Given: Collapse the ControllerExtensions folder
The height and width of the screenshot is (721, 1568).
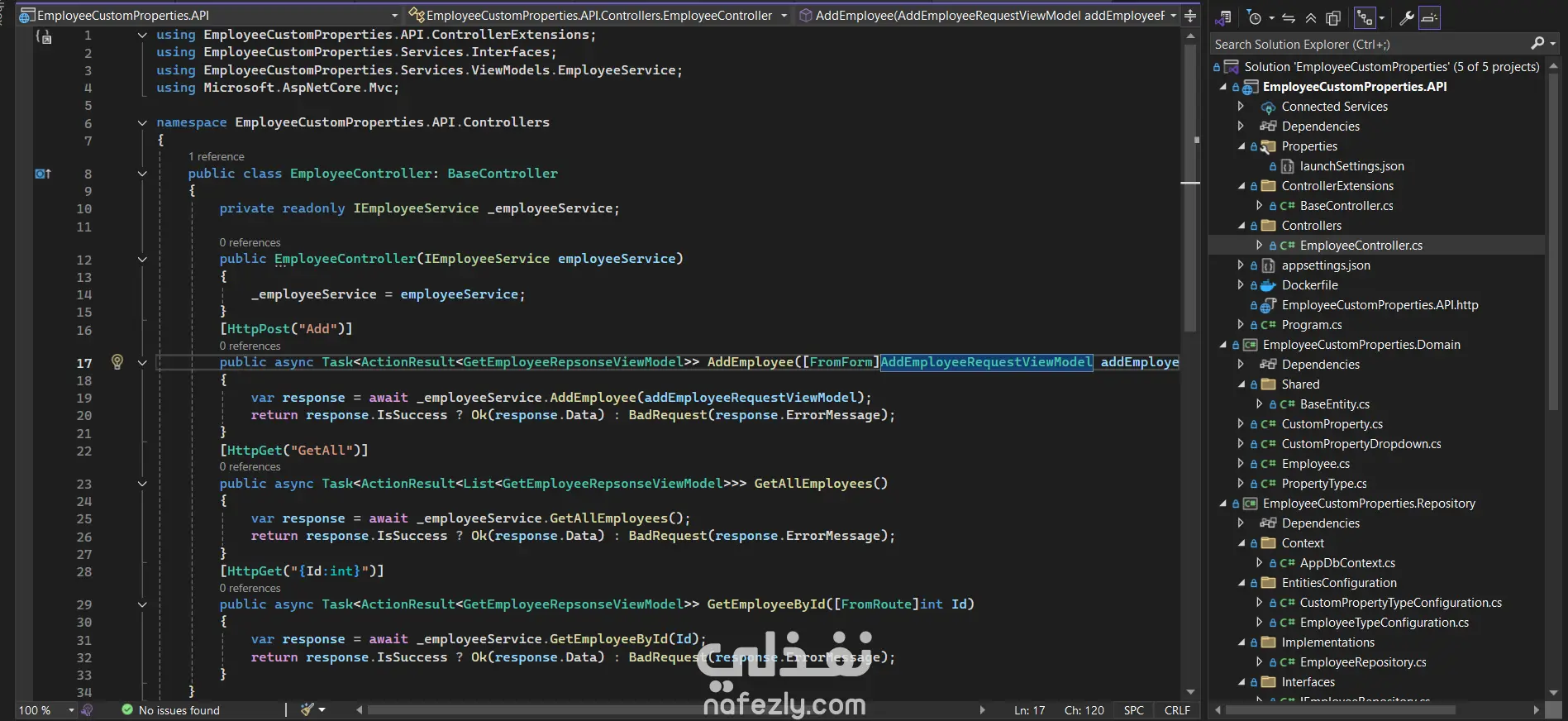Looking at the screenshot, I should tap(1241, 186).
